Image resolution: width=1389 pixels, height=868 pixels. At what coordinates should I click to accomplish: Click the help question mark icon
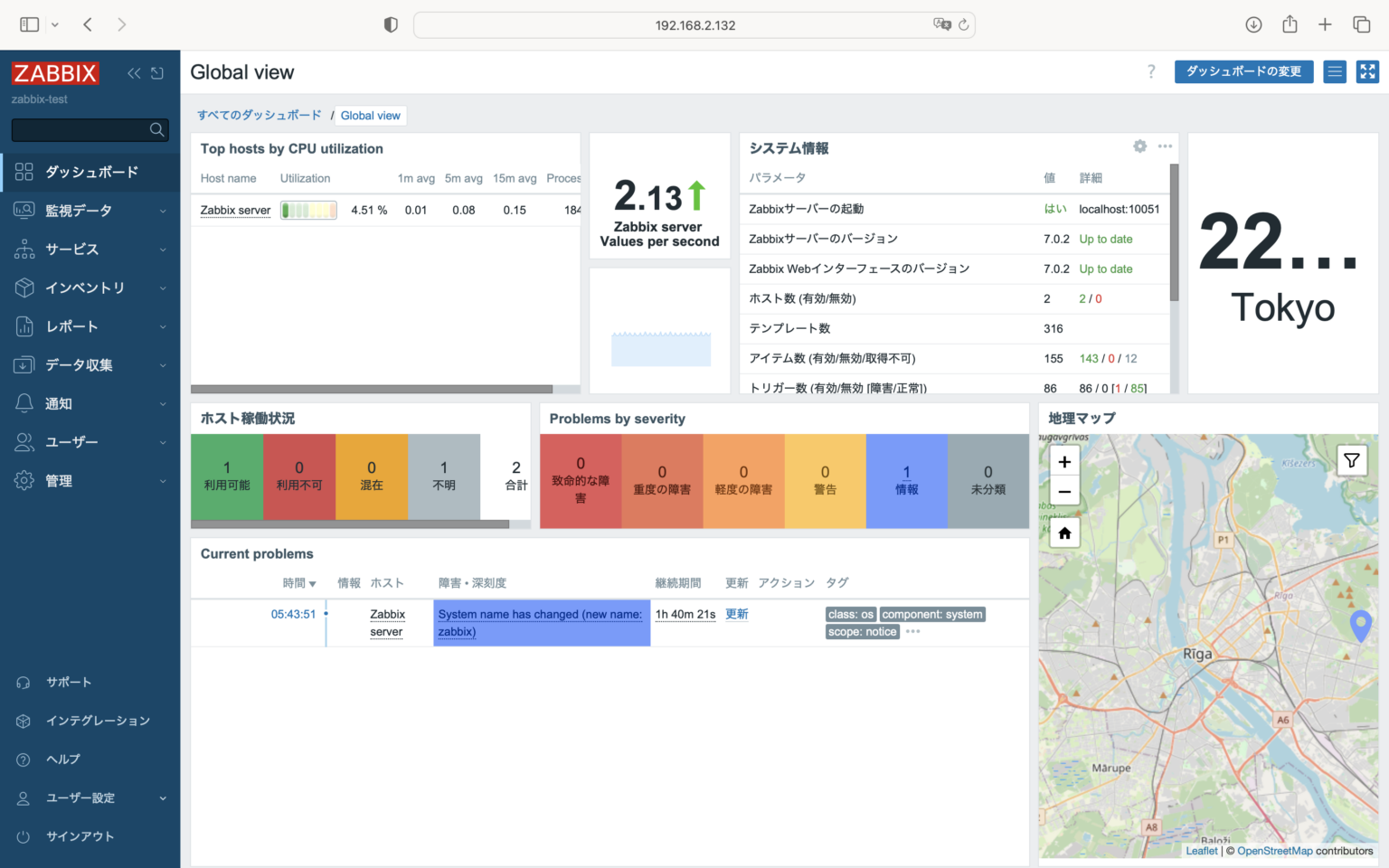(x=1151, y=71)
